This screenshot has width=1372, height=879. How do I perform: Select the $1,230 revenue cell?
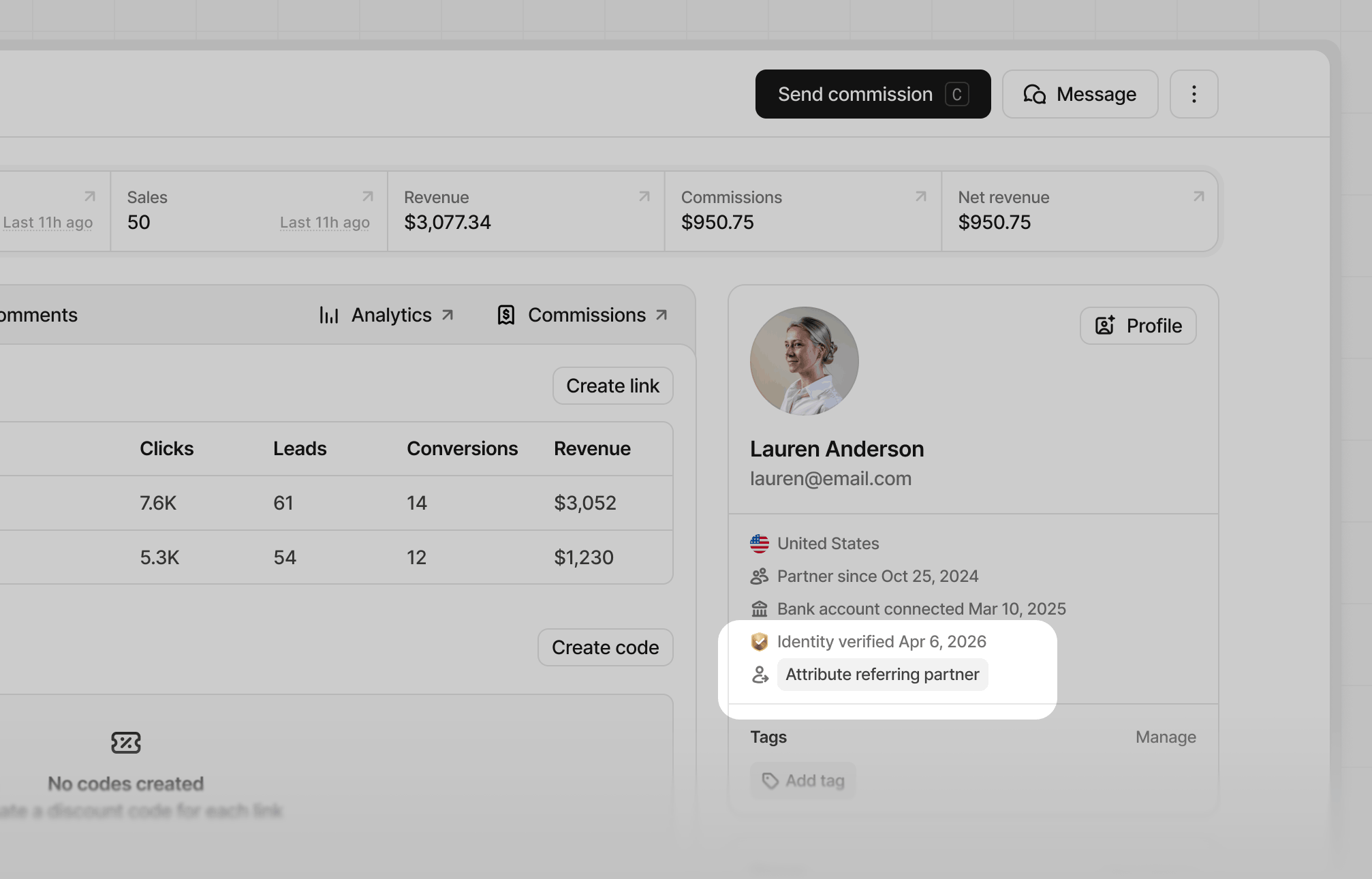point(584,557)
